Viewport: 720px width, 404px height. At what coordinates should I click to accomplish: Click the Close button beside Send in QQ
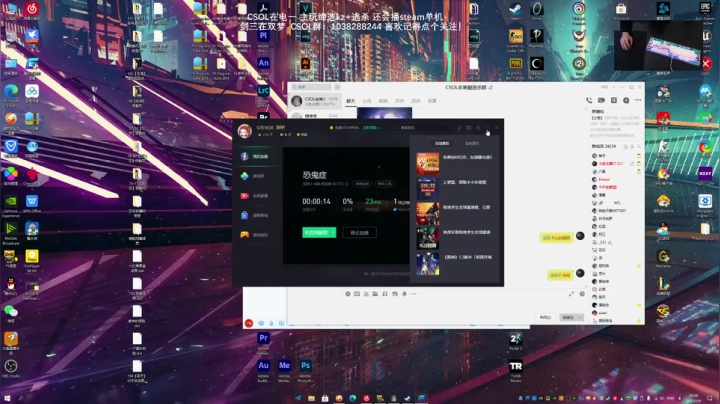545,318
